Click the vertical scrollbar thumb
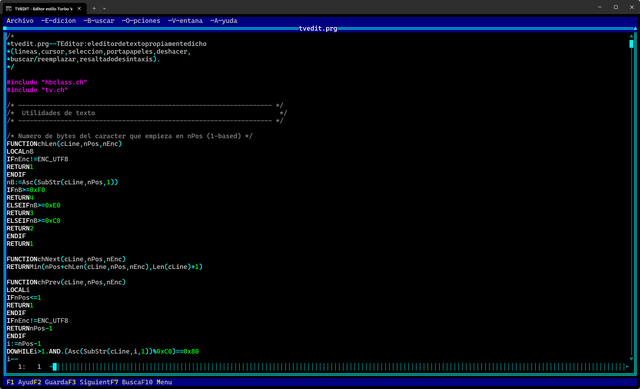640x389 pixels. point(631,44)
